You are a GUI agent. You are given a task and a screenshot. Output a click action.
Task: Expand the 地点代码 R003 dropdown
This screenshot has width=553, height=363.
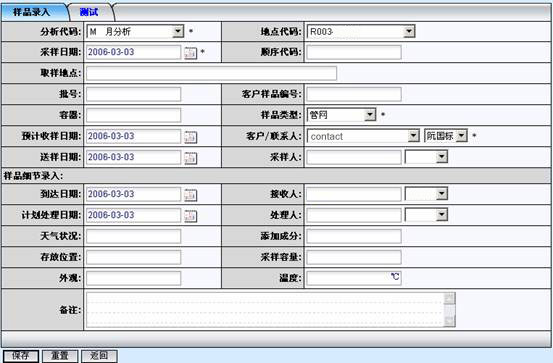tap(409, 31)
